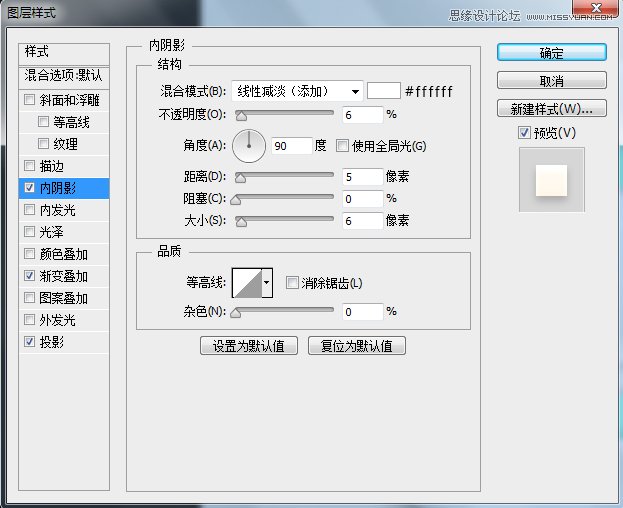623x508 pixels.
Task: Close the 图层样式 dialog
Action: [x=596, y=8]
